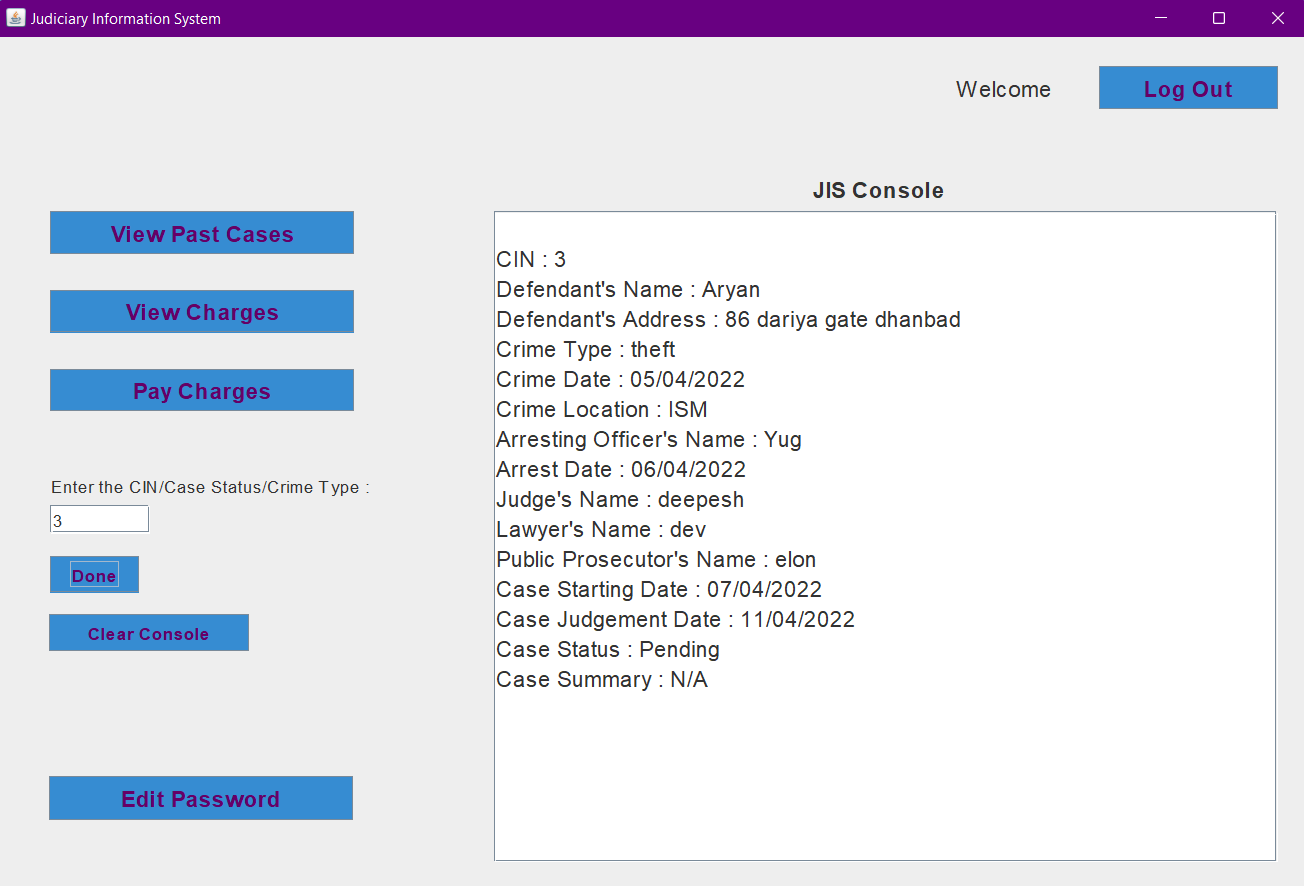Viewport: 1304px width, 886px height.
Task: Click the View Charges button
Action: 202,312
